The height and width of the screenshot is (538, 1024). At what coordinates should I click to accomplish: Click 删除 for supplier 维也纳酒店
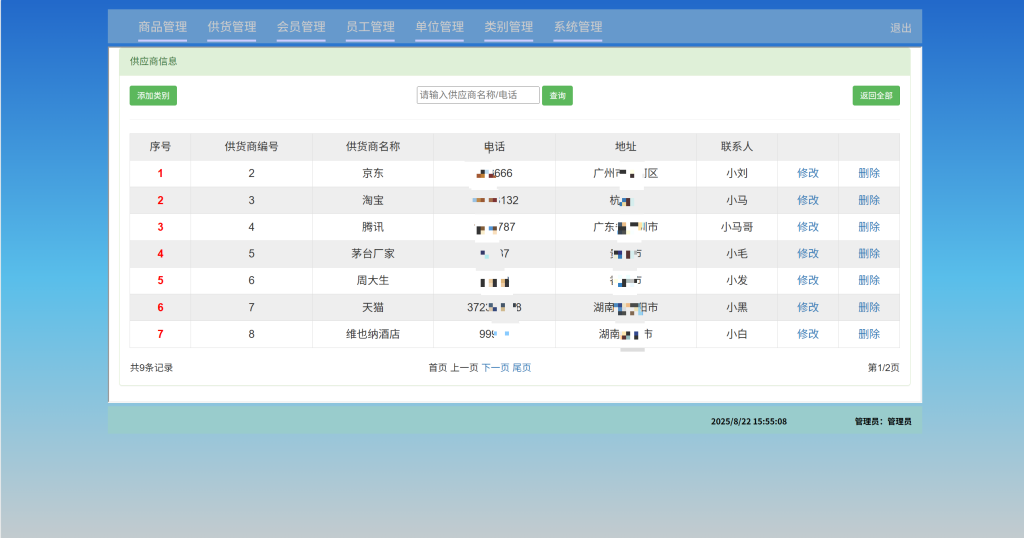point(869,334)
